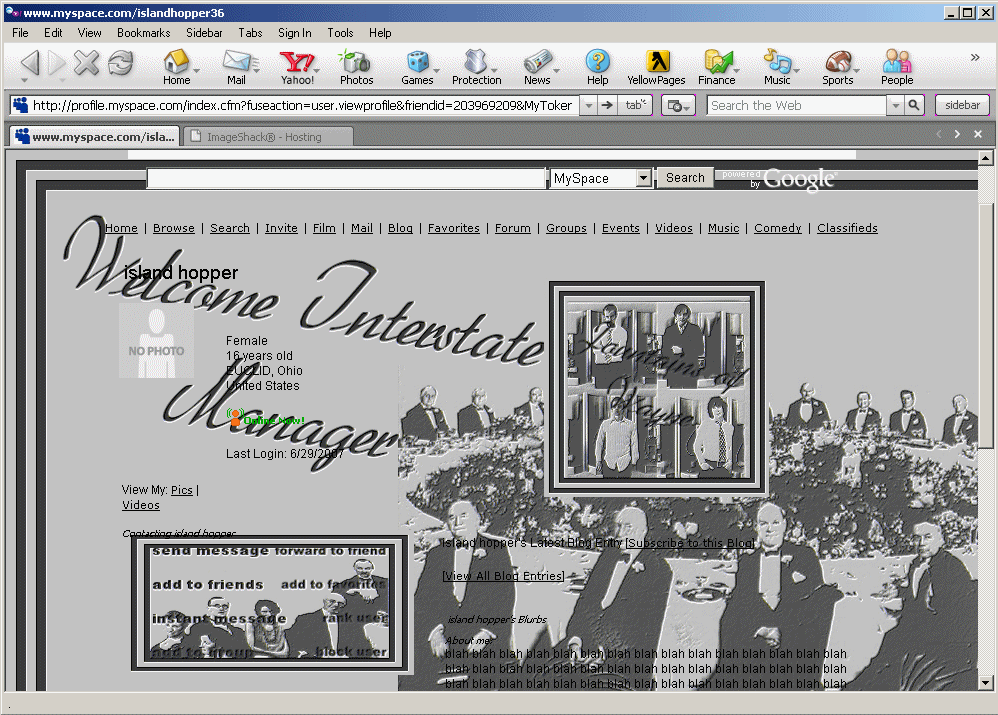998x715 pixels.
Task: Switch to the ImageShack - Hosting tab
Action: (x=267, y=137)
